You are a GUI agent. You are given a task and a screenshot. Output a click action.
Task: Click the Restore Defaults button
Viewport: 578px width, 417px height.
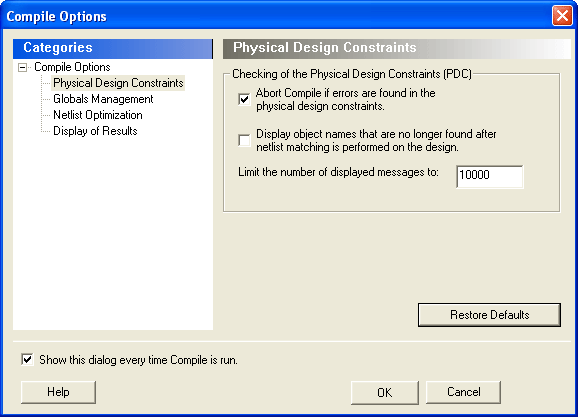click(x=489, y=315)
